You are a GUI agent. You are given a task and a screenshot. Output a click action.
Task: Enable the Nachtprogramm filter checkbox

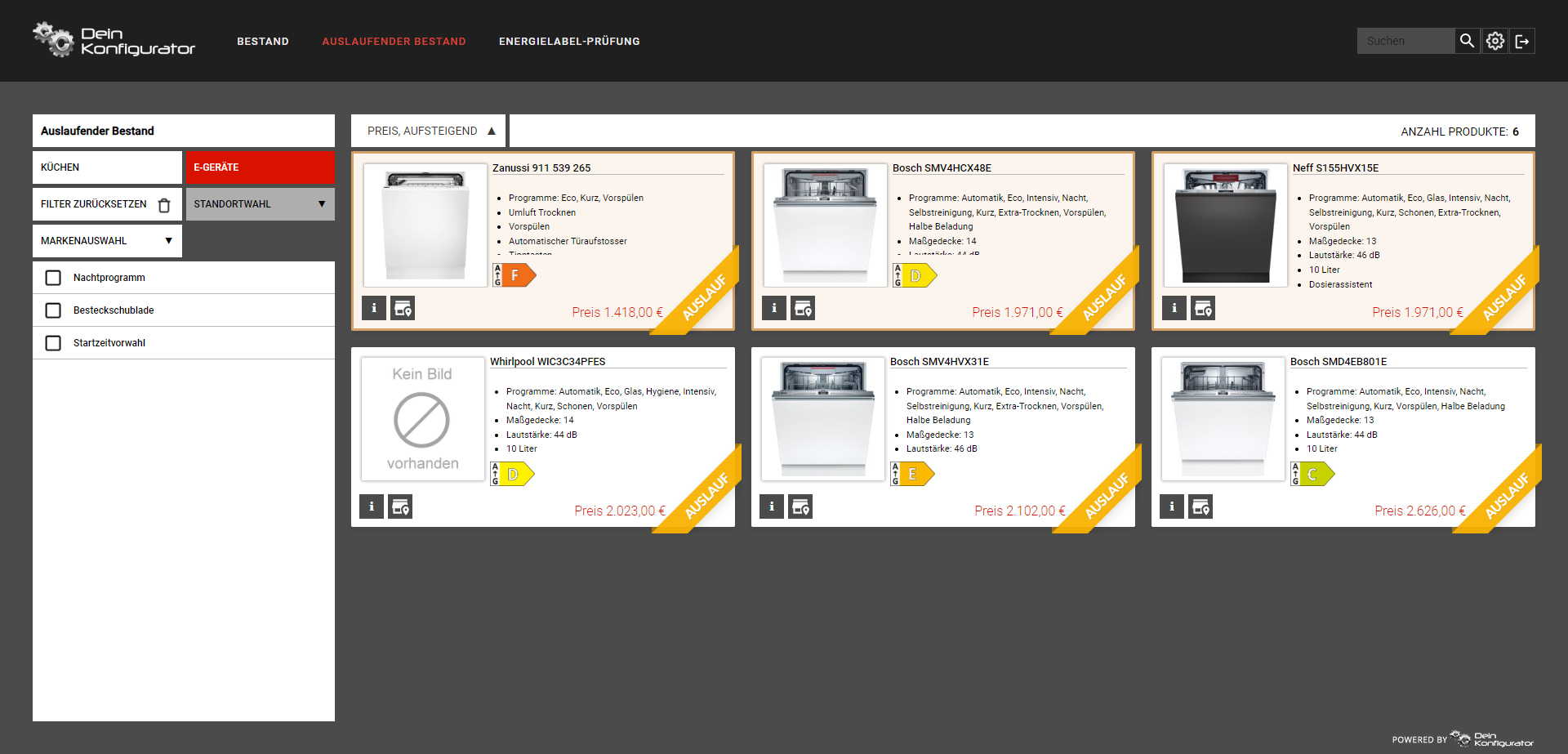coord(53,278)
